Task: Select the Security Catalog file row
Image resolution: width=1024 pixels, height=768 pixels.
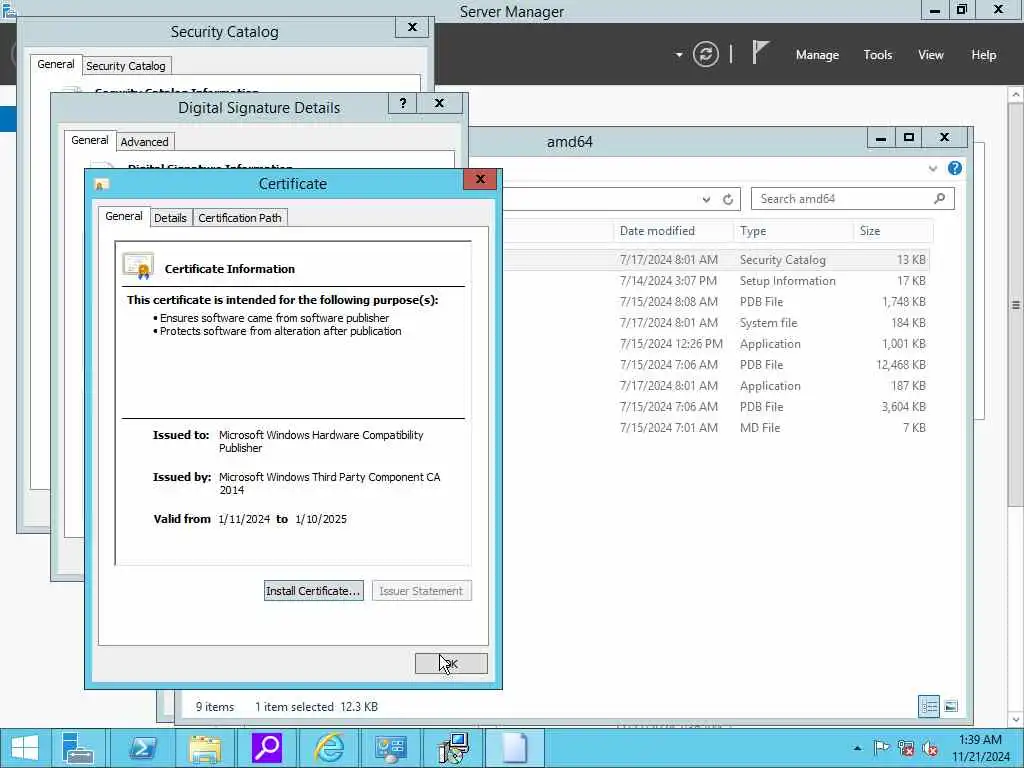Action: pos(715,259)
